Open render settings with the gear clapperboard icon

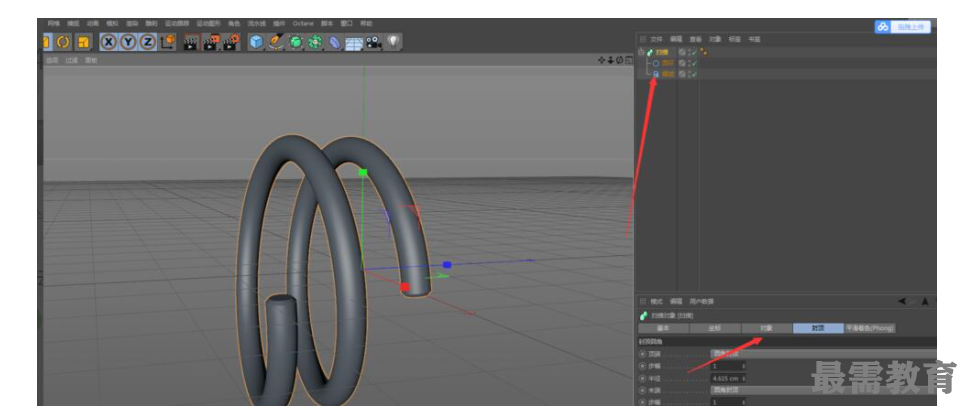tap(231, 42)
